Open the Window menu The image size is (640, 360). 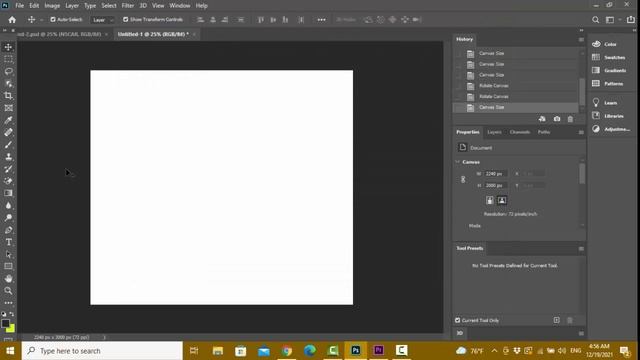pos(180,6)
